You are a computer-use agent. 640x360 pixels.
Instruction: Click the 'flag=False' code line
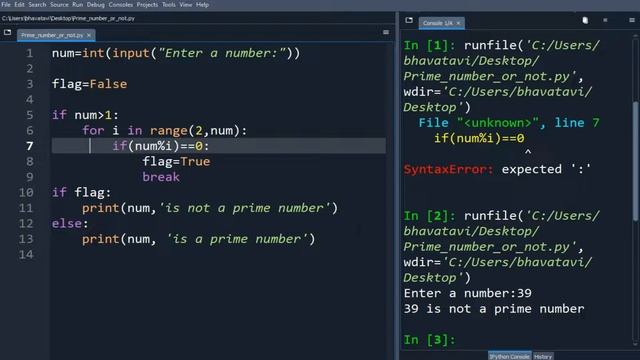coord(89,84)
